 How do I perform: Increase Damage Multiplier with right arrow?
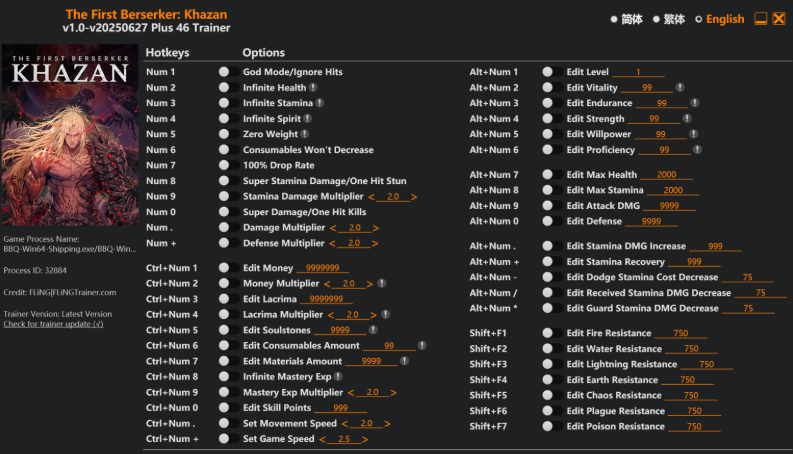coord(375,228)
